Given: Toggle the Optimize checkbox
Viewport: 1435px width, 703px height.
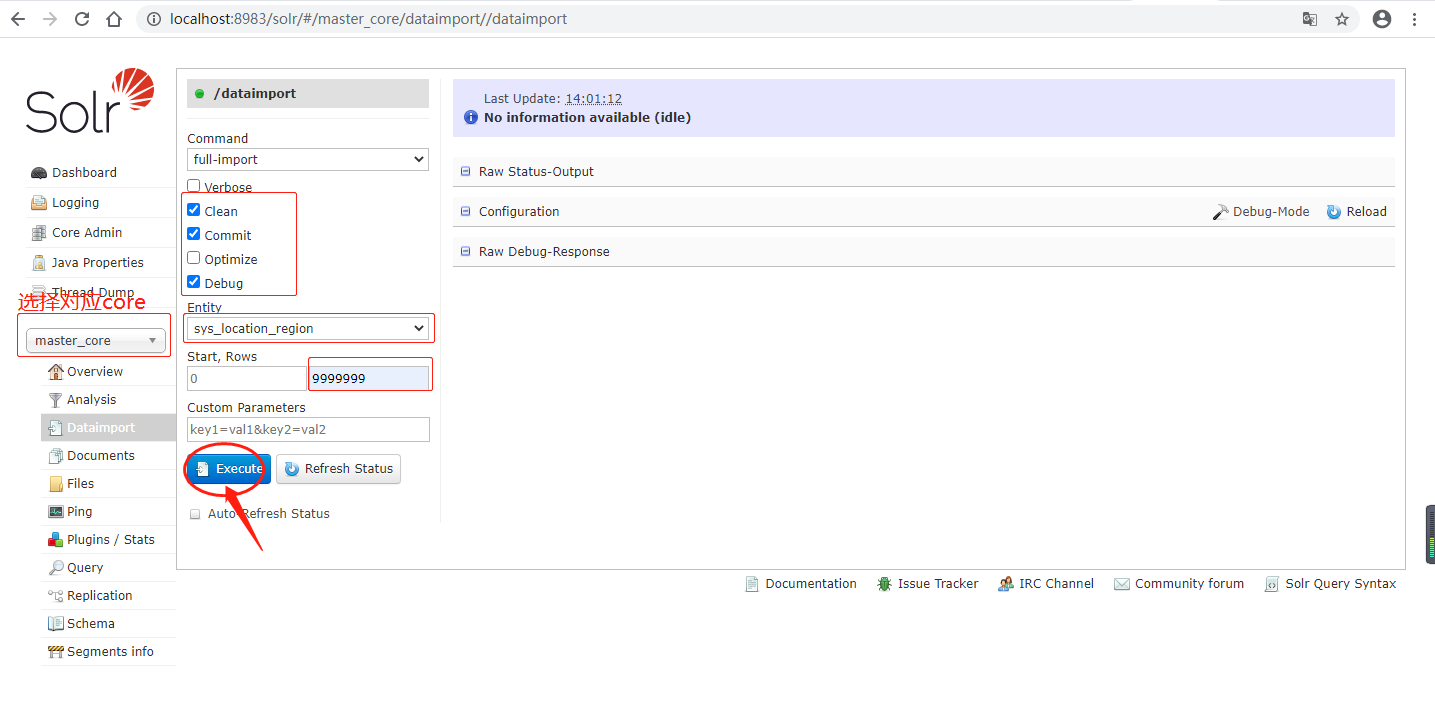Looking at the screenshot, I should (194, 258).
